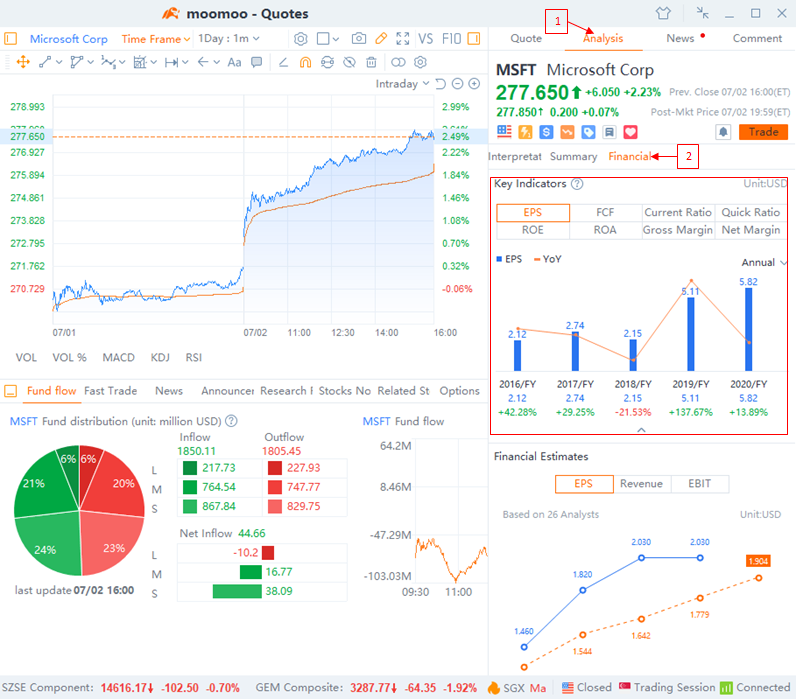Viewport: 796px width, 699px height.
Task: Toggle the drawing sync lock icon
Action: 327,62
